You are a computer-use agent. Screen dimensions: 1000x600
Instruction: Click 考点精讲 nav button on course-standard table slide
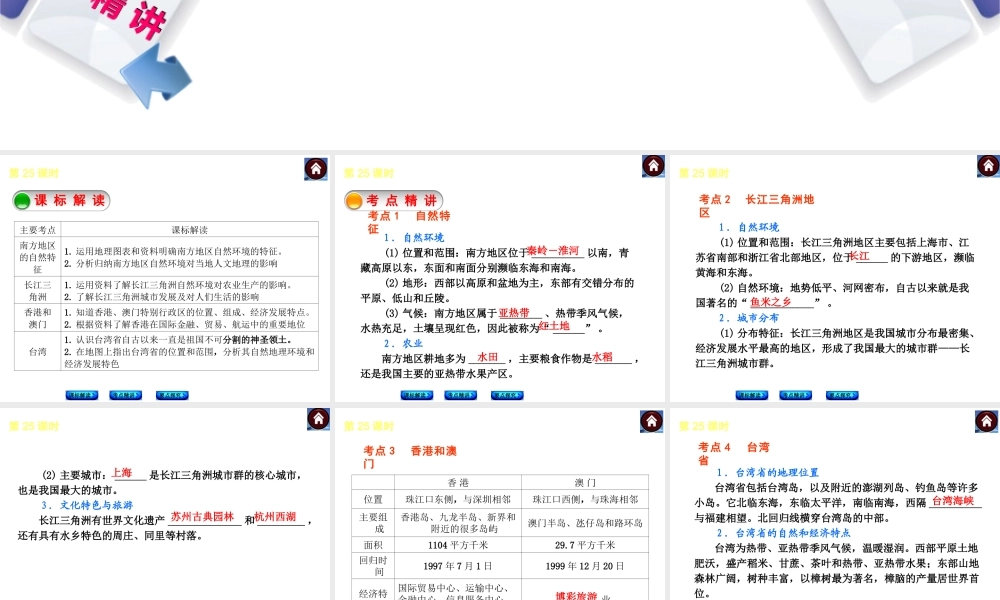pyautogui.click(x=125, y=395)
